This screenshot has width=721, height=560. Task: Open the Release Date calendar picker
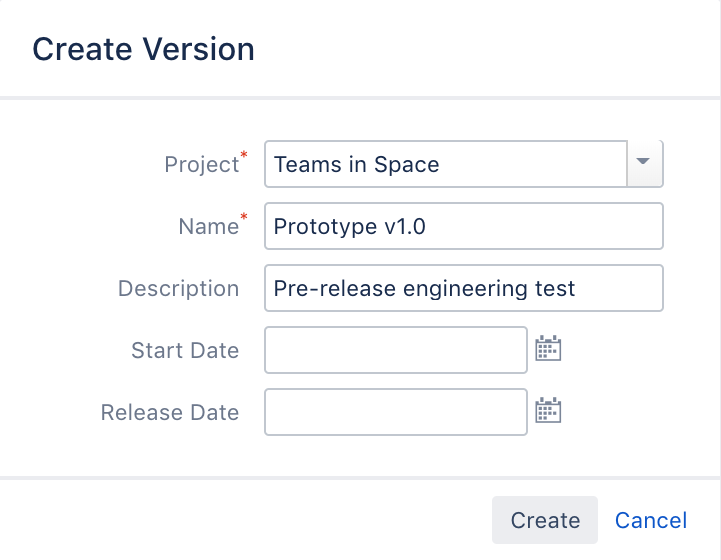point(548,411)
